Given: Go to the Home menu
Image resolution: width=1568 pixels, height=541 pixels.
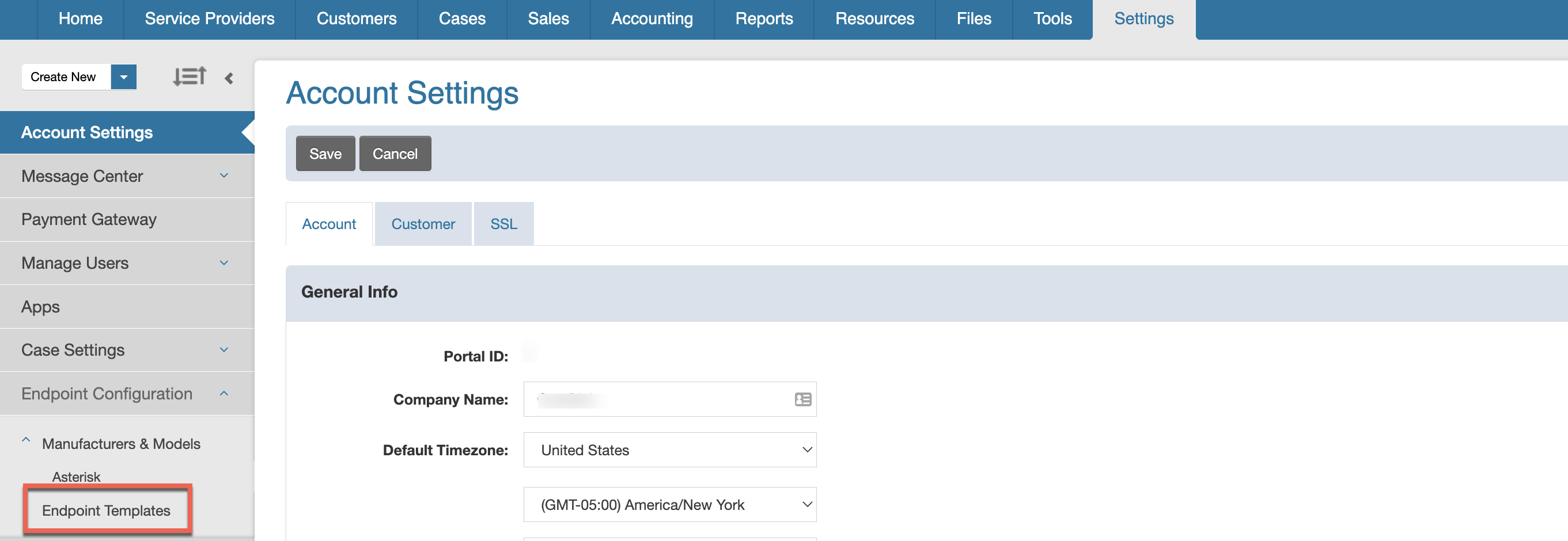Looking at the screenshot, I should coord(80,19).
